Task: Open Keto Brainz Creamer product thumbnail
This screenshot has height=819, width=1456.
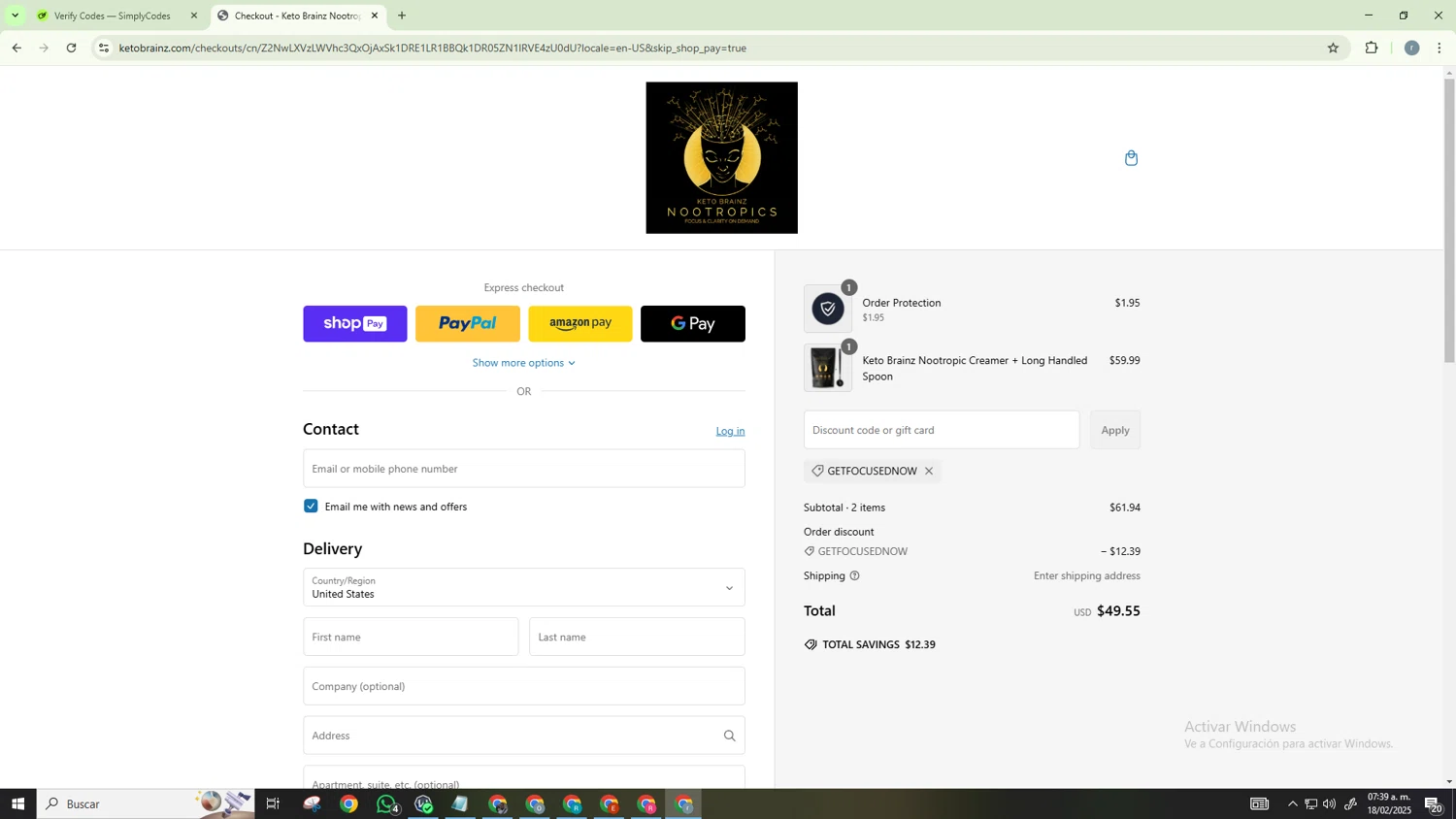Action: pyautogui.click(x=828, y=369)
